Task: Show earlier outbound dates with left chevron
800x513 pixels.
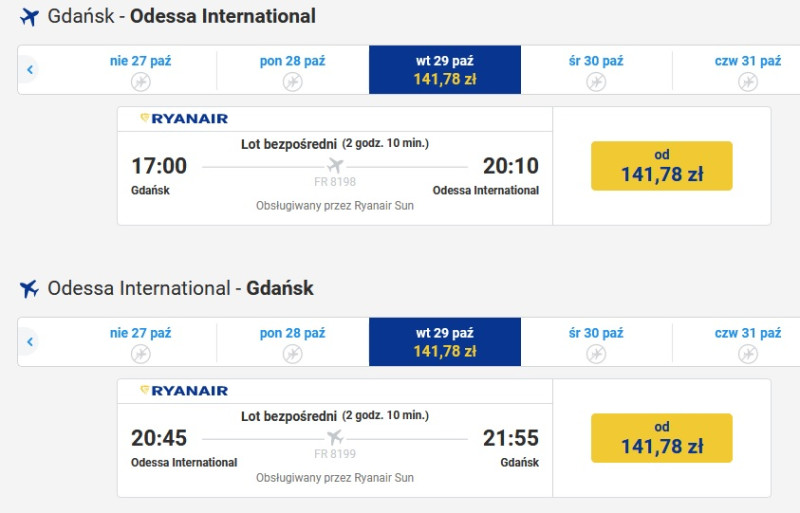Action: (x=30, y=69)
